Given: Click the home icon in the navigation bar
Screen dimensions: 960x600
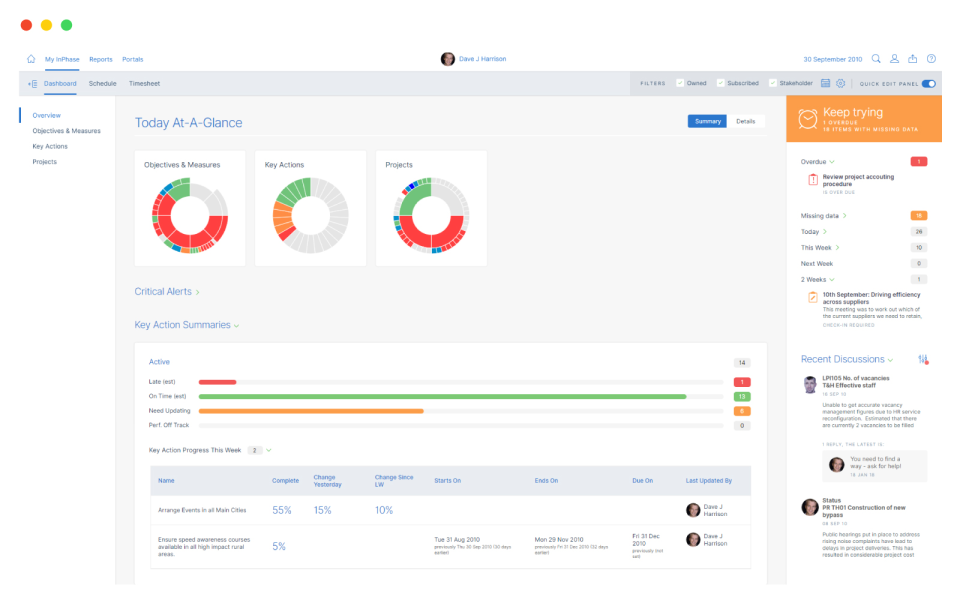Looking at the screenshot, I should (30, 59).
